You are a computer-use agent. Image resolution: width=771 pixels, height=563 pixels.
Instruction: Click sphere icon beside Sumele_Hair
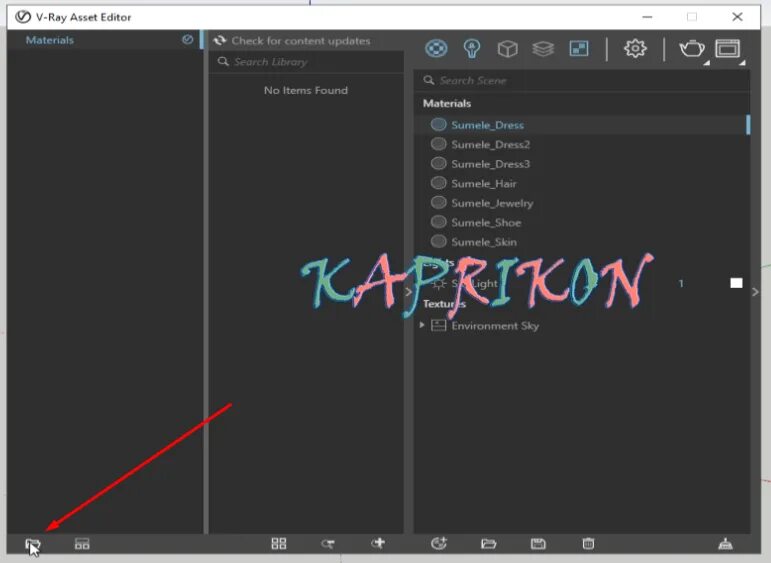coord(438,183)
